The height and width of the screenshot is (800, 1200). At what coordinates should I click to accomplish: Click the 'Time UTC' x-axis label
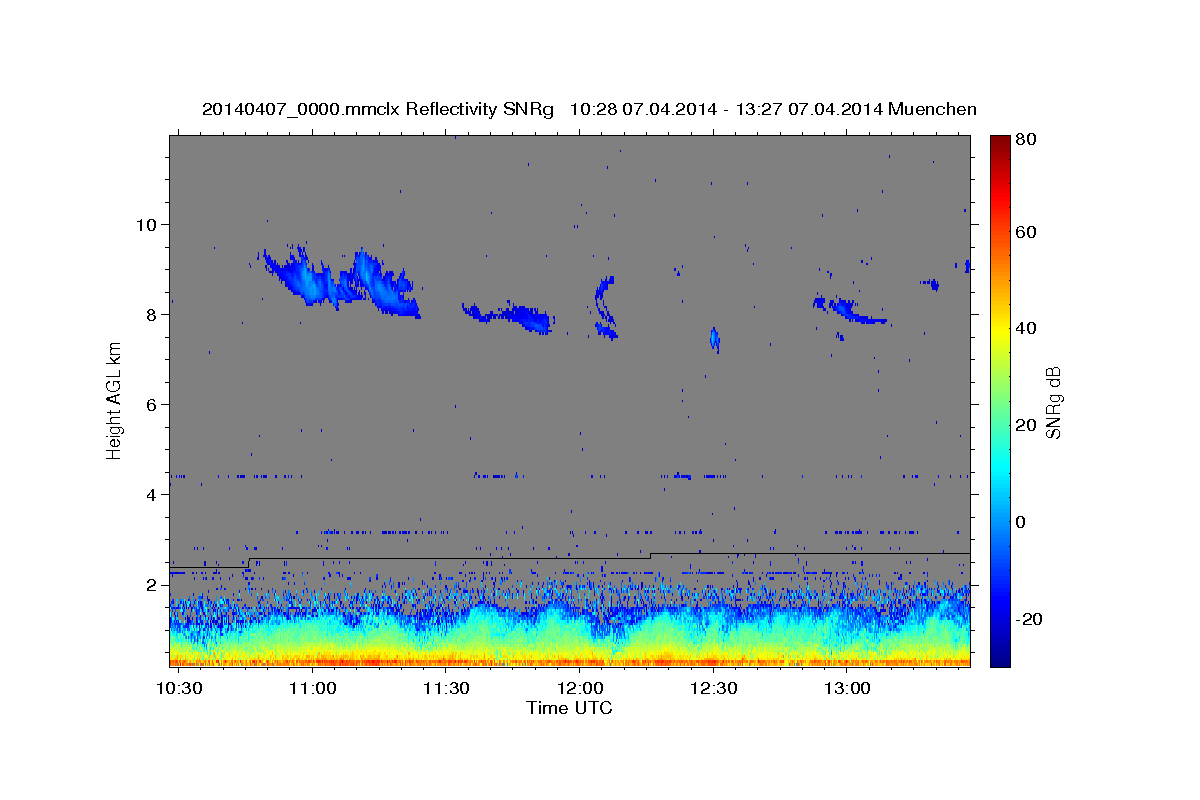569,708
